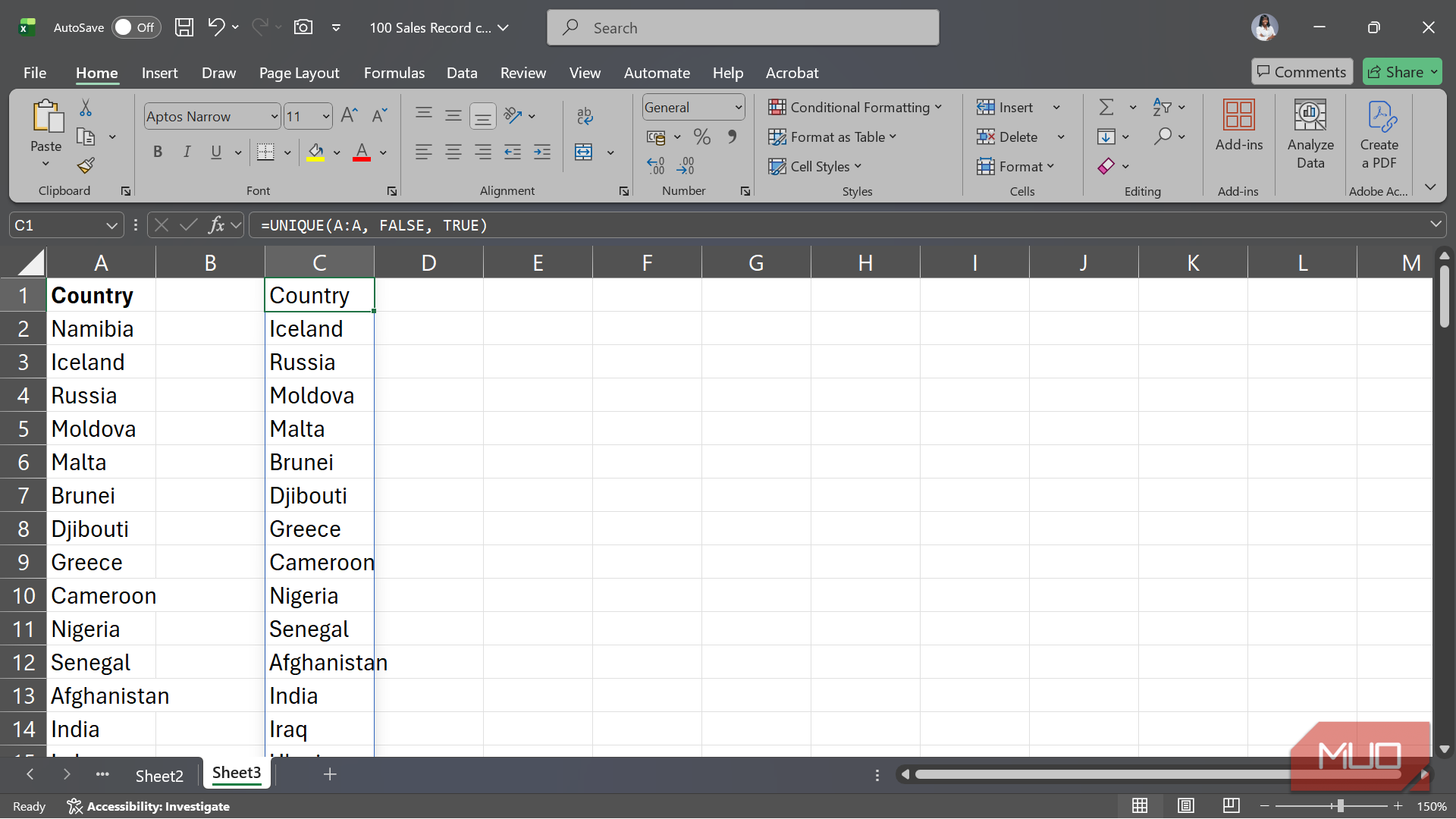The width and height of the screenshot is (1456, 819).
Task: Click the Name Box showing C1
Action: (x=66, y=225)
